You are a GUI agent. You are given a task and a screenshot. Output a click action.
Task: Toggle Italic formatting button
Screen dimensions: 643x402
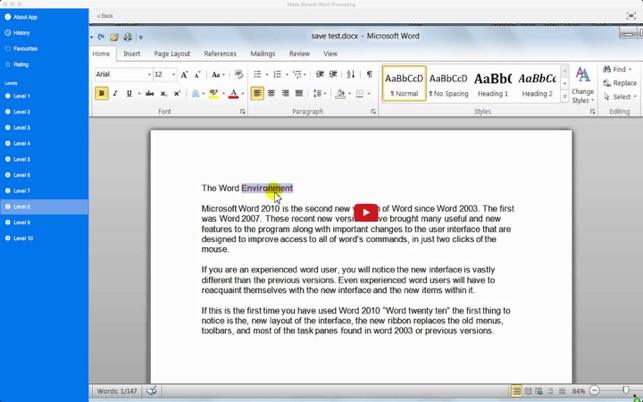[115, 94]
